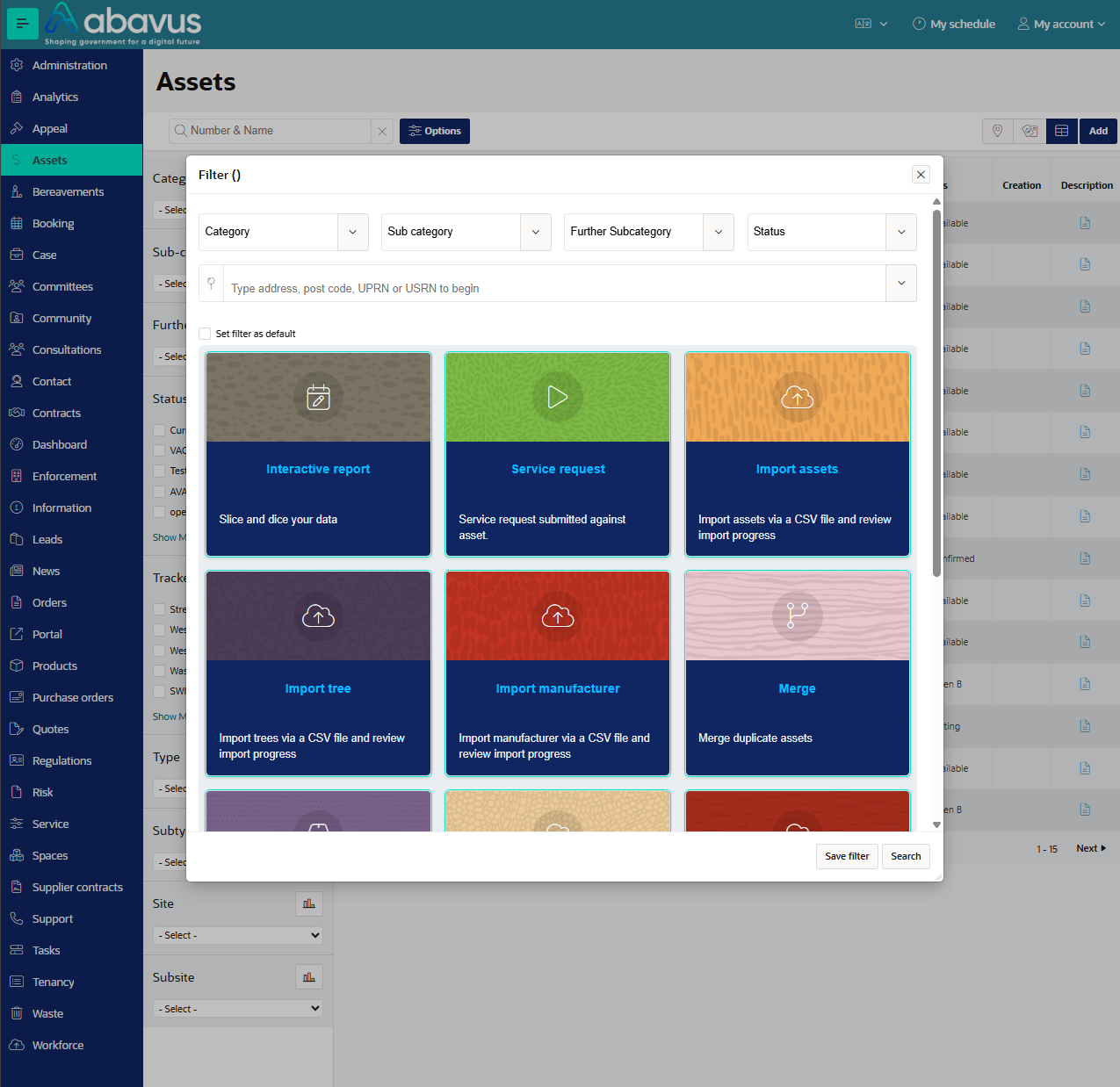Click the Service request play icon
Screen dimensions: 1120x1087
click(558, 397)
